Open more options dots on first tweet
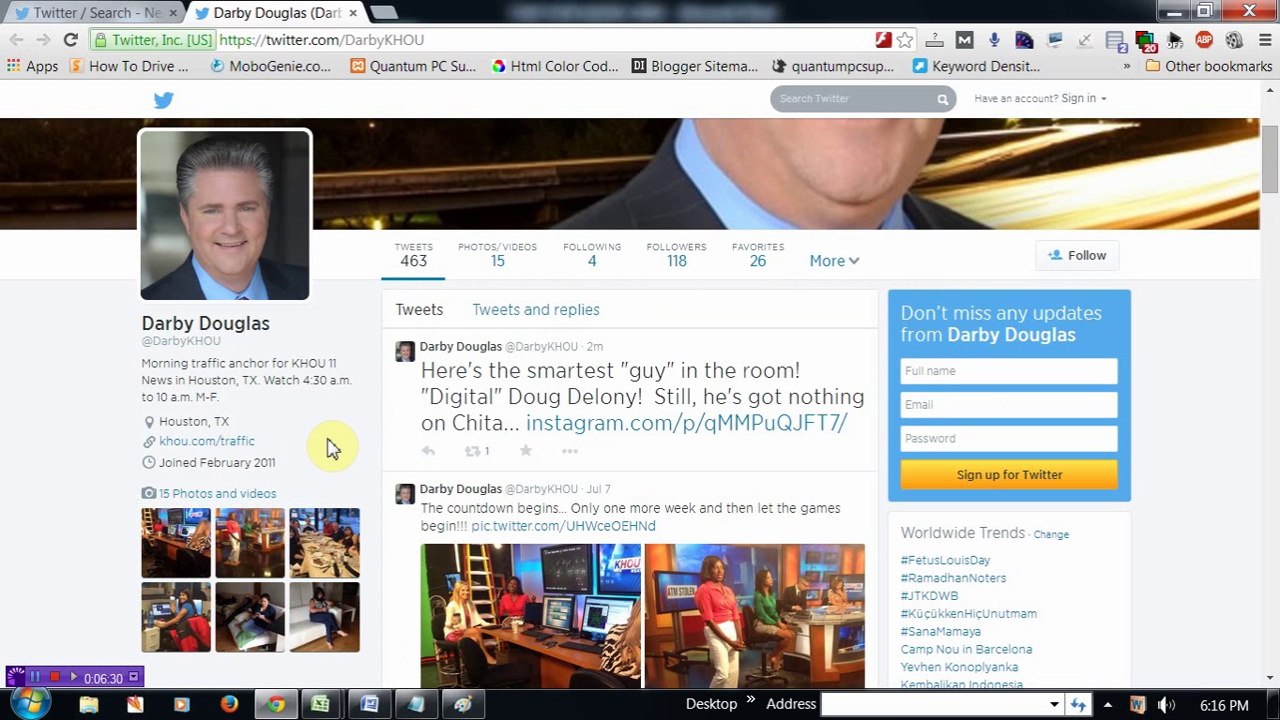Image resolution: width=1280 pixels, height=720 pixels. click(570, 451)
